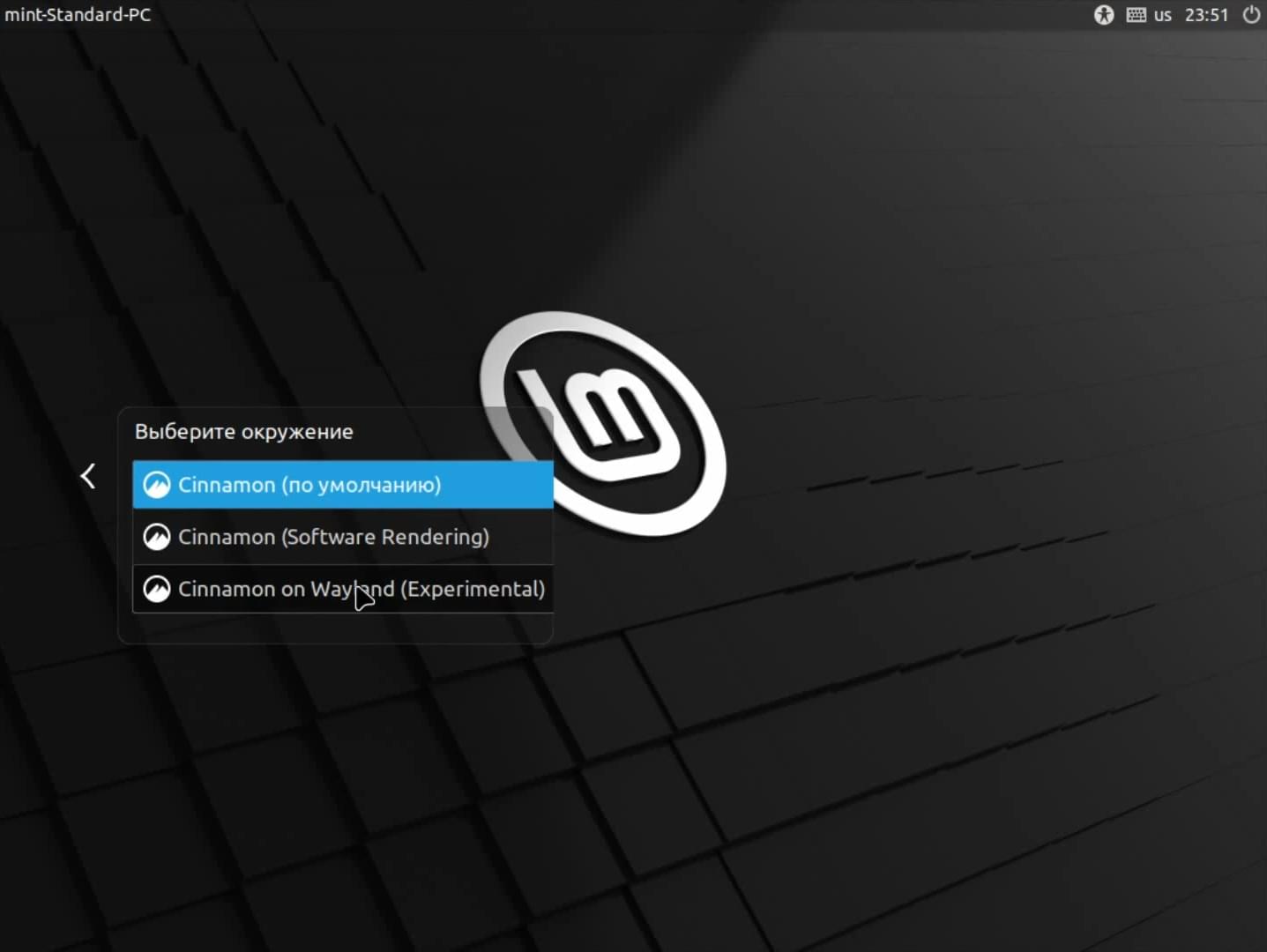Open the keyboard layout icon

click(x=1137, y=15)
